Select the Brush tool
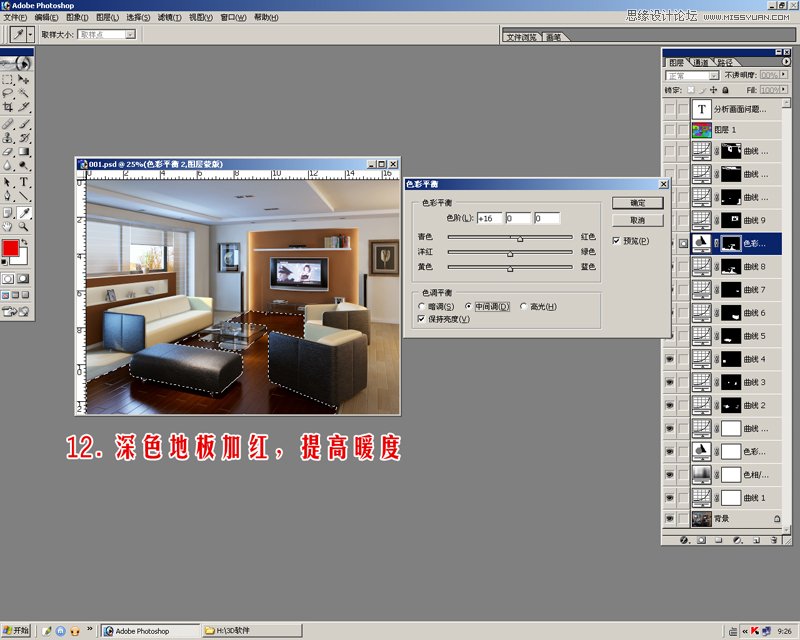 23,124
